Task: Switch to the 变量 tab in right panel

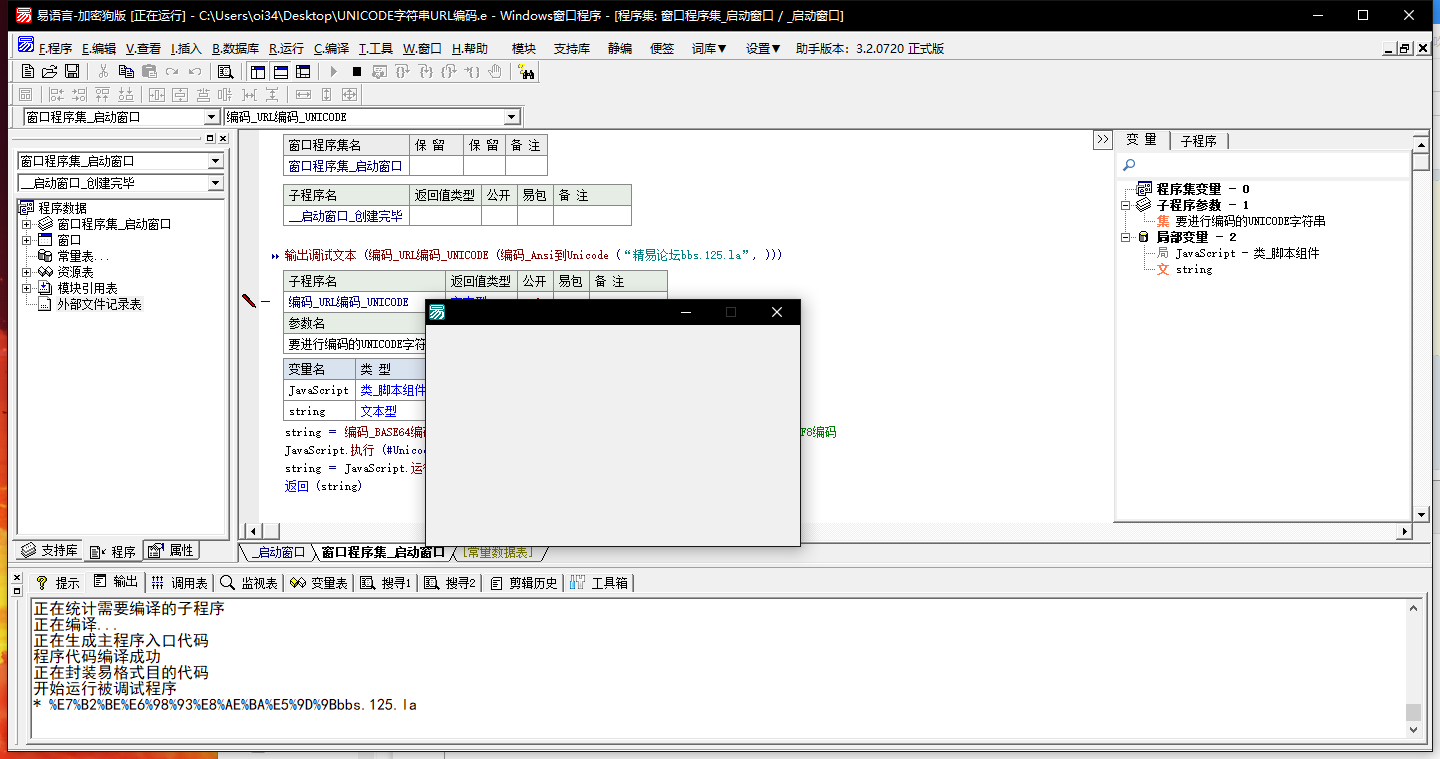Action: tap(1141, 140)
